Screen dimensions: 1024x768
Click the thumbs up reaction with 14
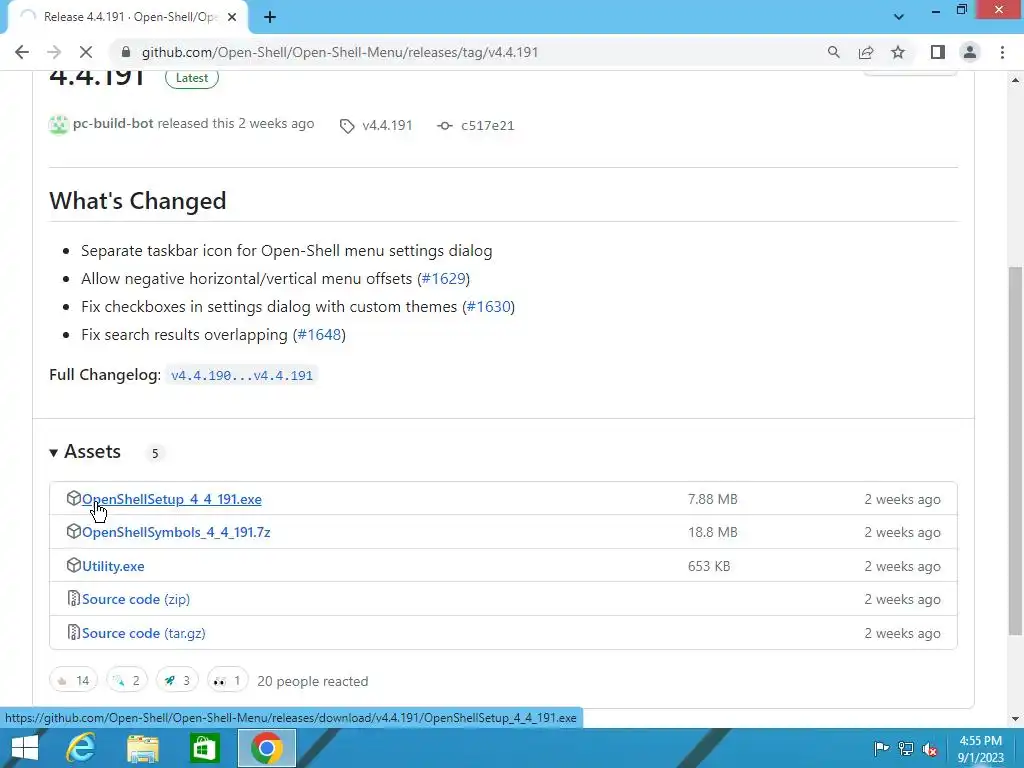[x=73, y=680]
